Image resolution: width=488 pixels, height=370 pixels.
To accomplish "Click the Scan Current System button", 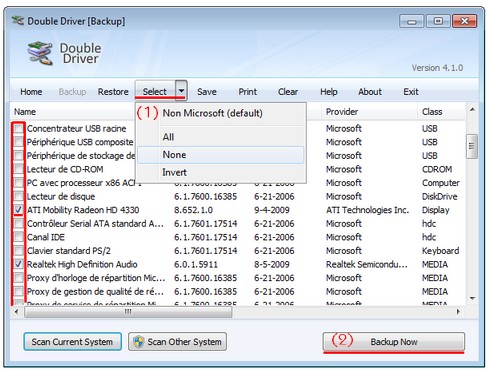I will coord(72,342).
